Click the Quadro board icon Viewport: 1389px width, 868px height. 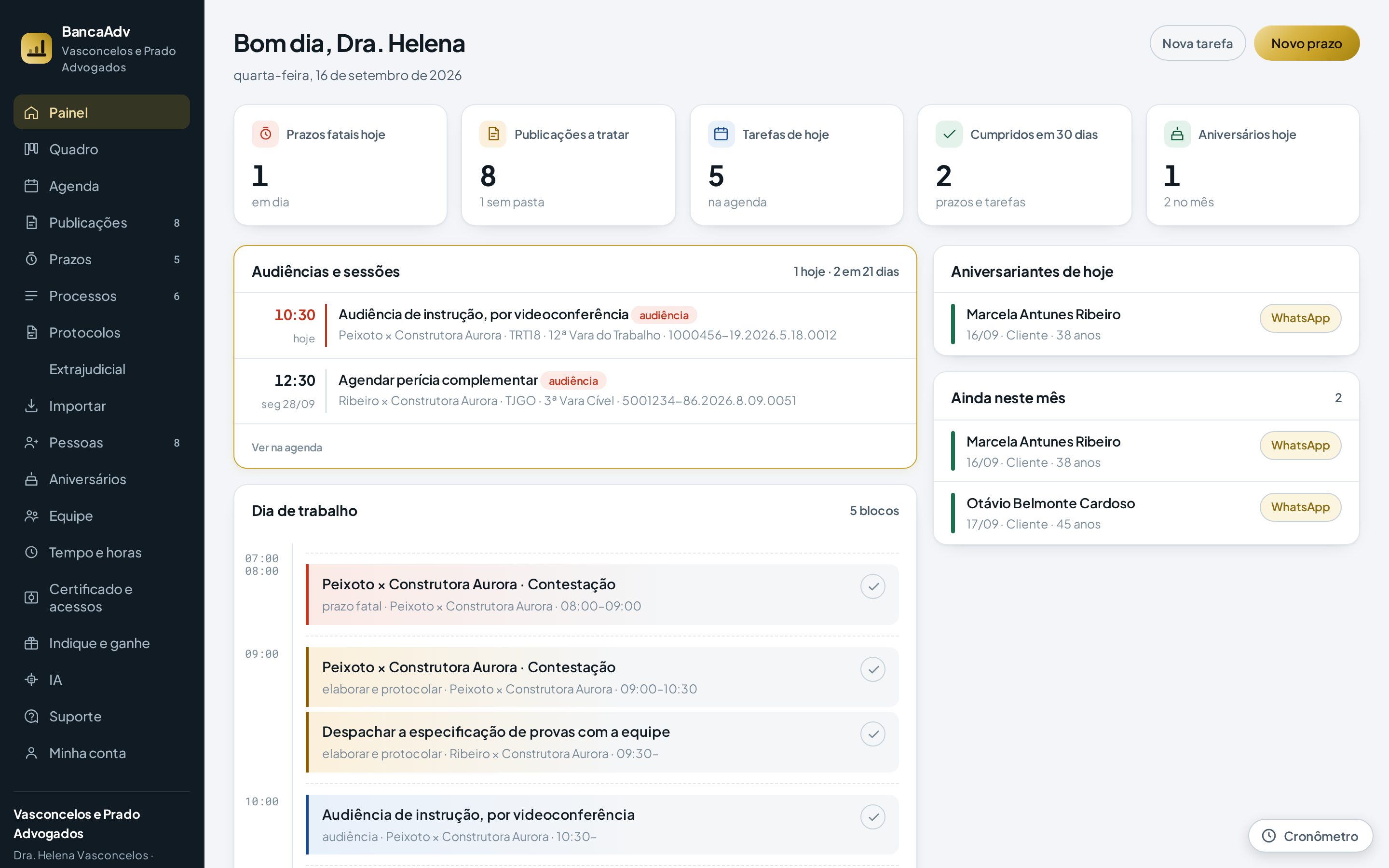click(x=31, y=149)
